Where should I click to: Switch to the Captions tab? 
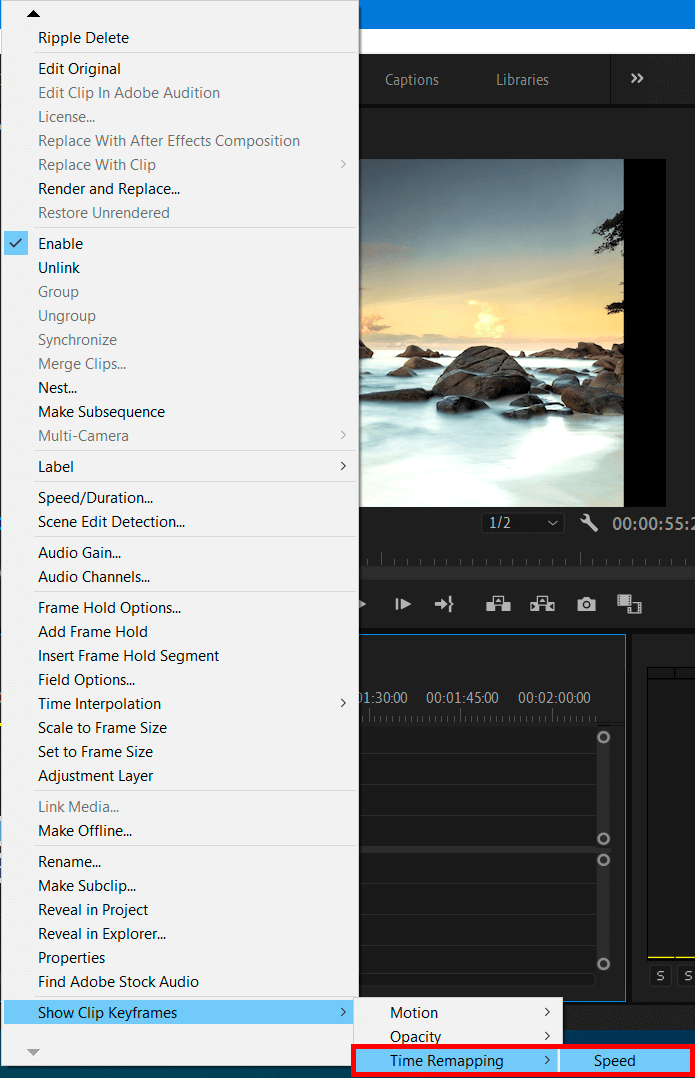pyautogui.click(x=412, y=80)
